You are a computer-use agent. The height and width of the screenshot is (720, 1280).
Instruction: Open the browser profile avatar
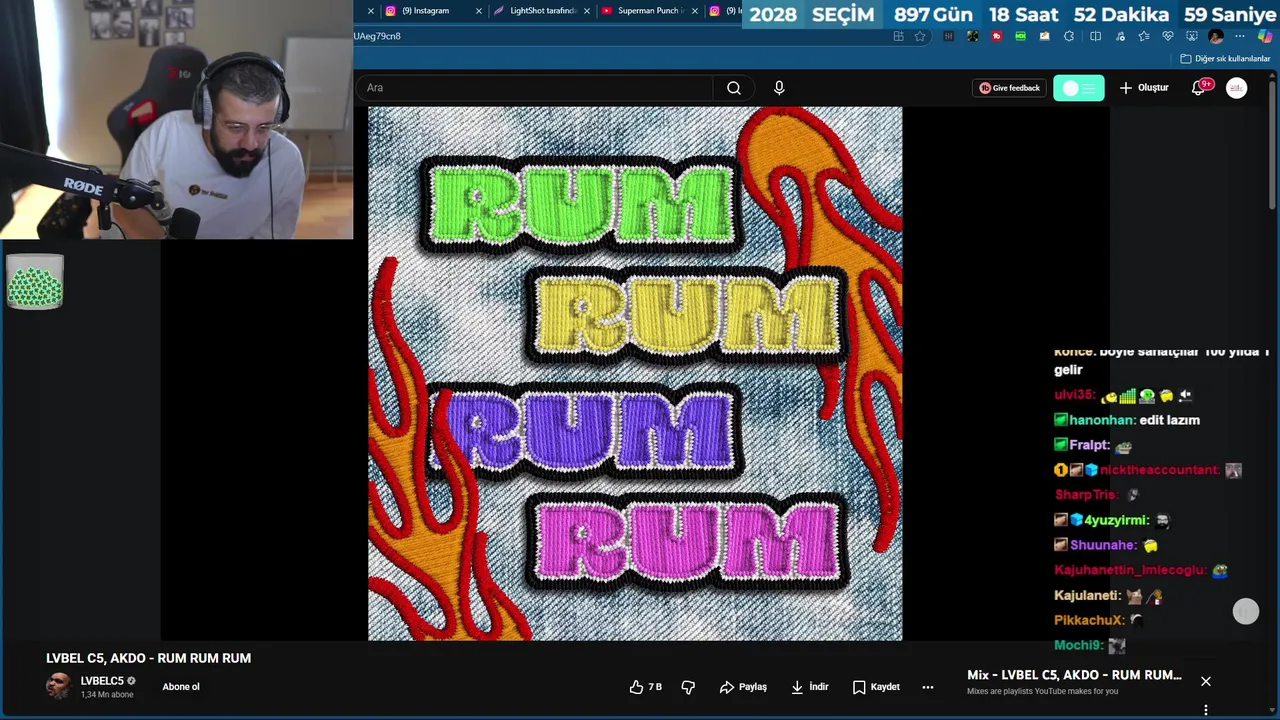(x=1216, y=36)
